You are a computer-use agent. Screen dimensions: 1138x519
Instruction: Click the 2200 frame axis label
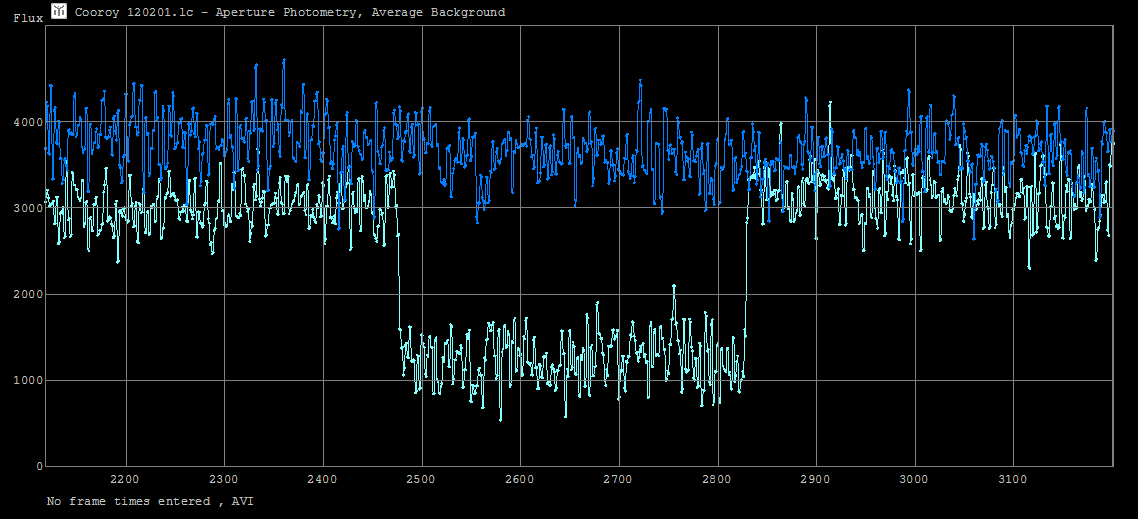point(126,480)
